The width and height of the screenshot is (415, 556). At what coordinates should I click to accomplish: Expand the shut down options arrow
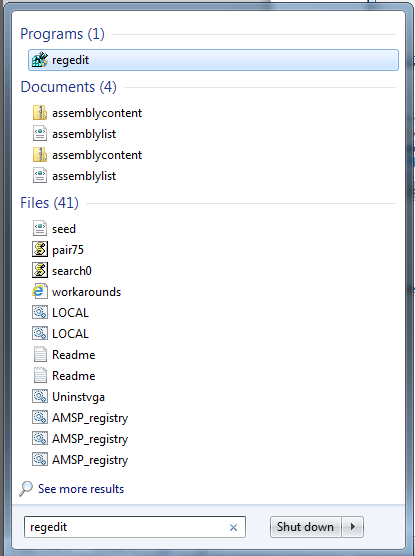click(x=353, y=527)
